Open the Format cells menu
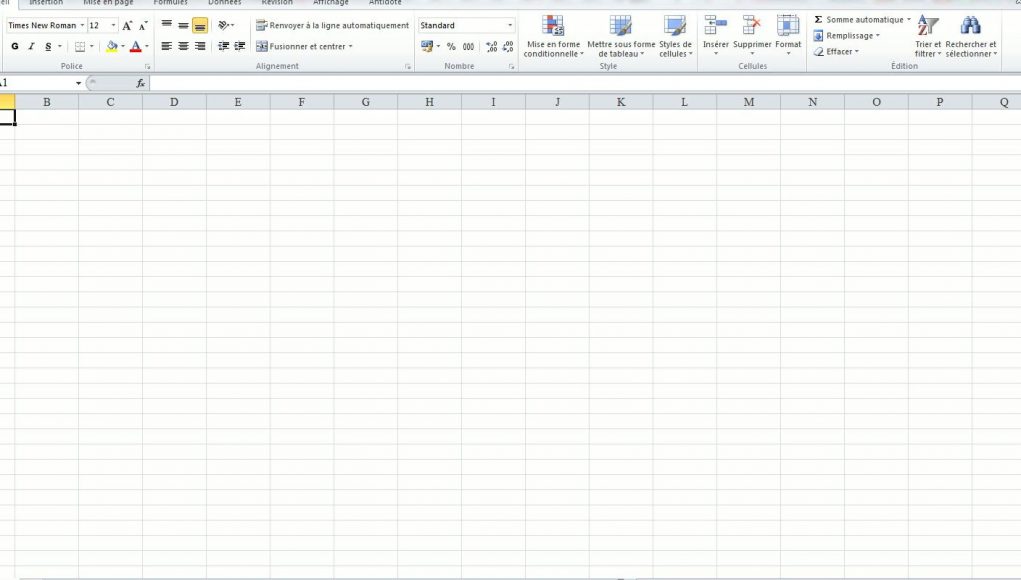This screenshot has height=580, width=1021. click(788, 35)
